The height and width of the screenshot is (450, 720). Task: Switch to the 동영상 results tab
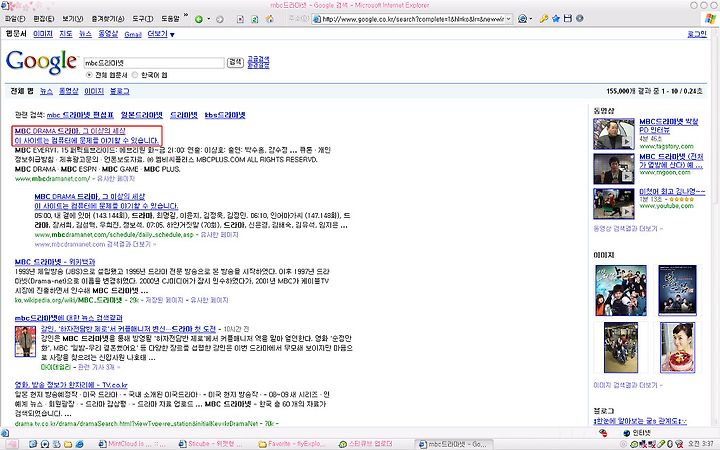pos(68,91)
